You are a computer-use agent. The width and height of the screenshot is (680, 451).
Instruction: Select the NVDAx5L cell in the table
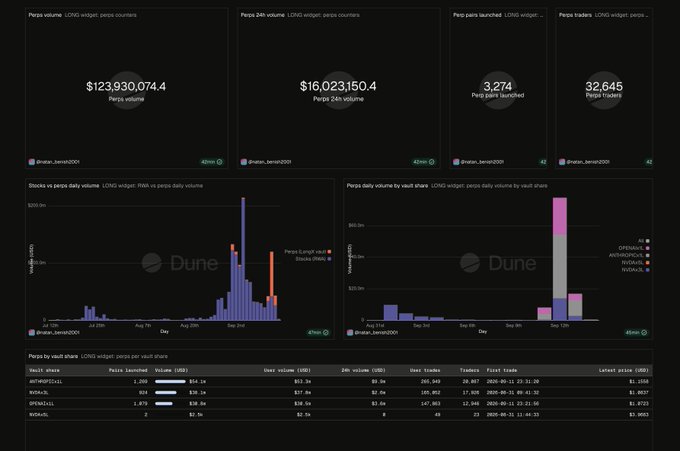tap(39, 415)
